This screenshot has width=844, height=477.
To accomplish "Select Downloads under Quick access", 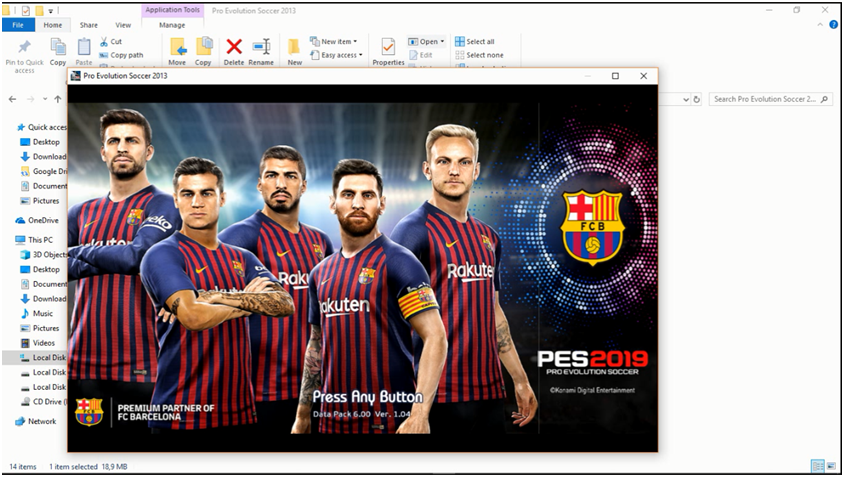I will [43, 157].
